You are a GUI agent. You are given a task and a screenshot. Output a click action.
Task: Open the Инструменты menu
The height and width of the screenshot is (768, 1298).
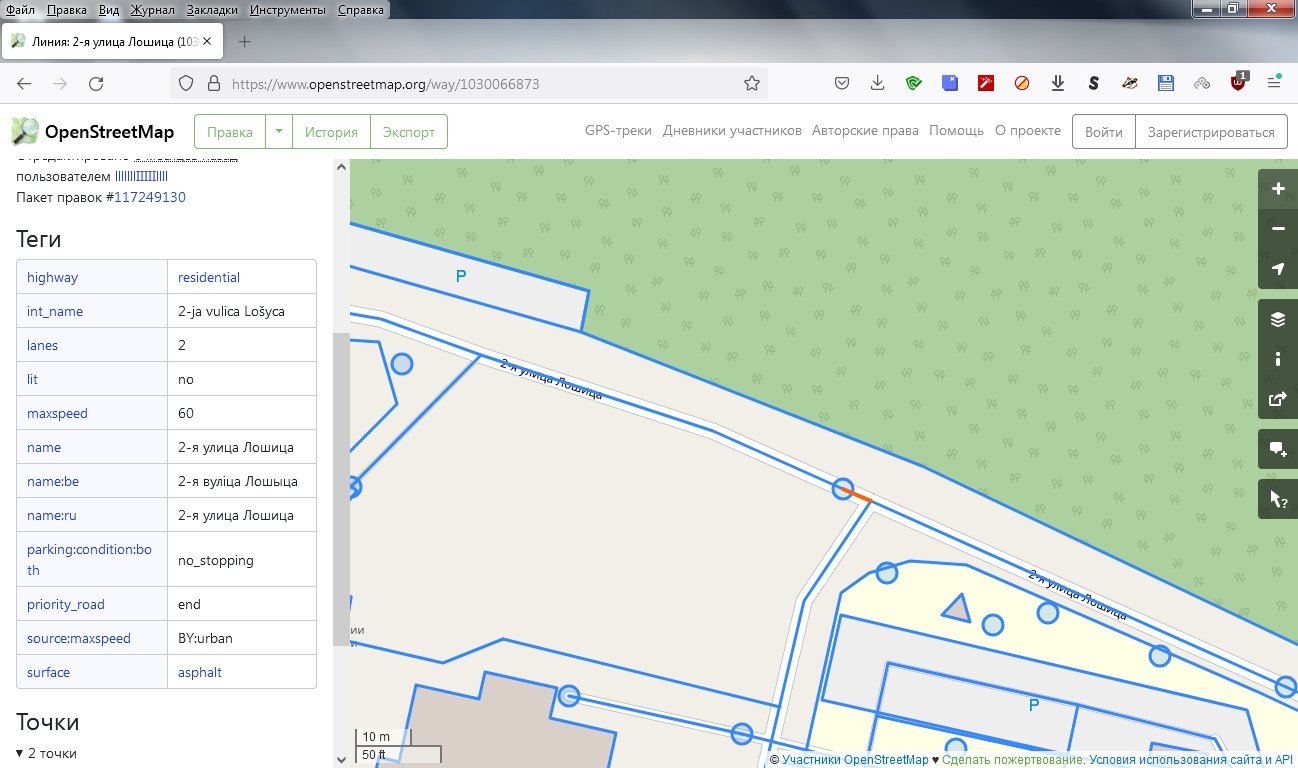(289, 10)
